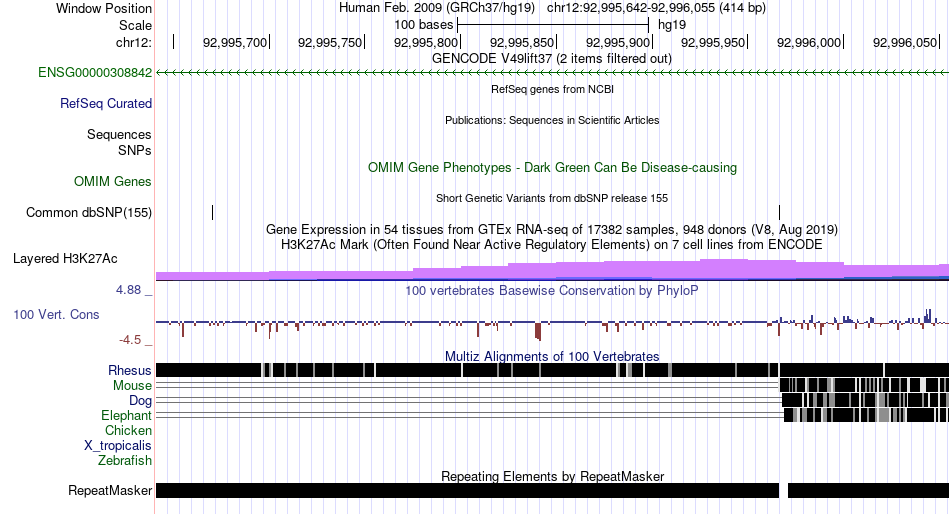
Task: Click the hg19 label beside scale bar
Action: tap(672, 25)
